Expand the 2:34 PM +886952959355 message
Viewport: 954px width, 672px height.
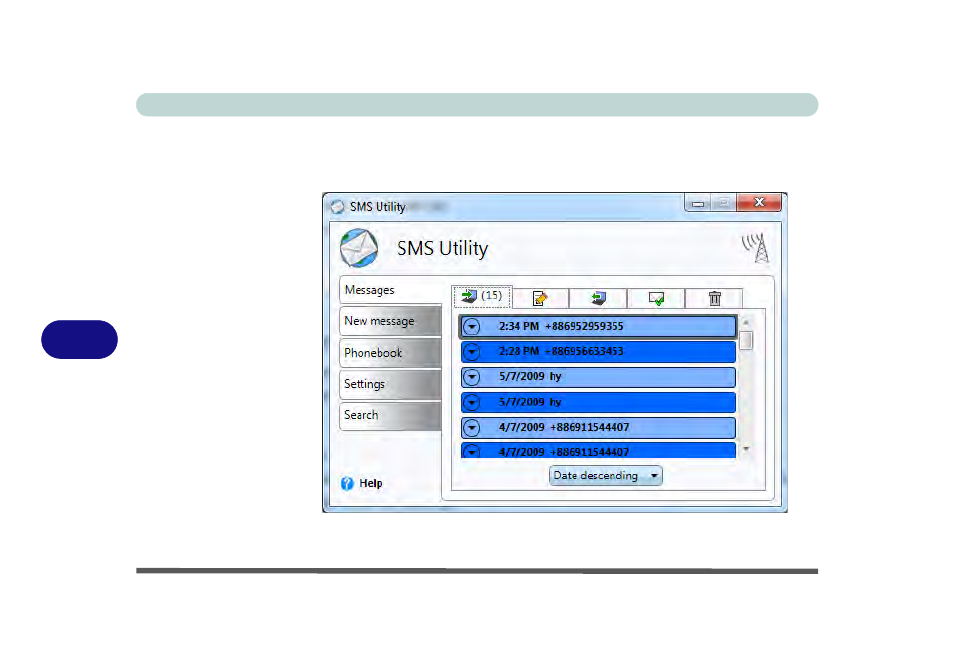coord(473,327)
